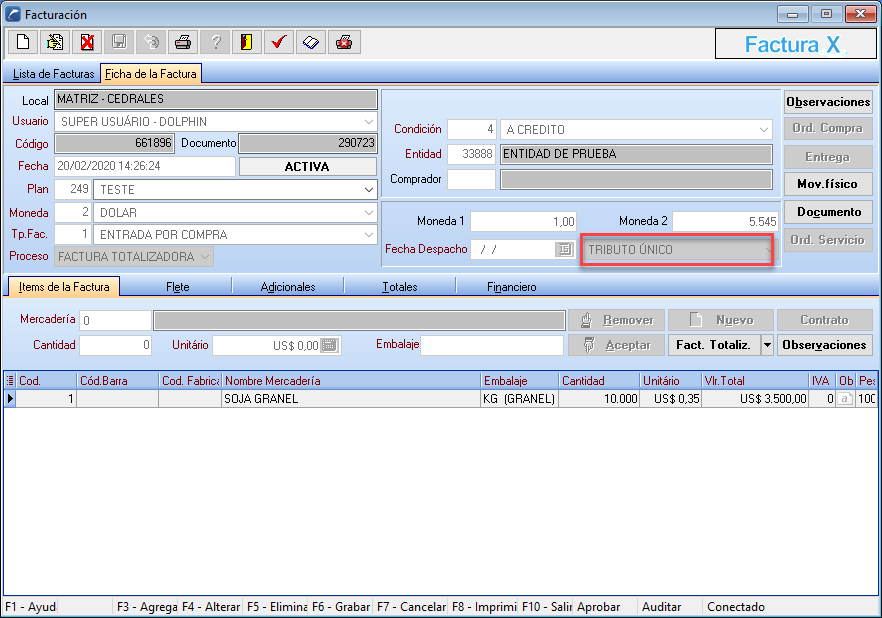Click the Comprador code input field
This screenshot has width=882, height=618.
coord(471,179)
